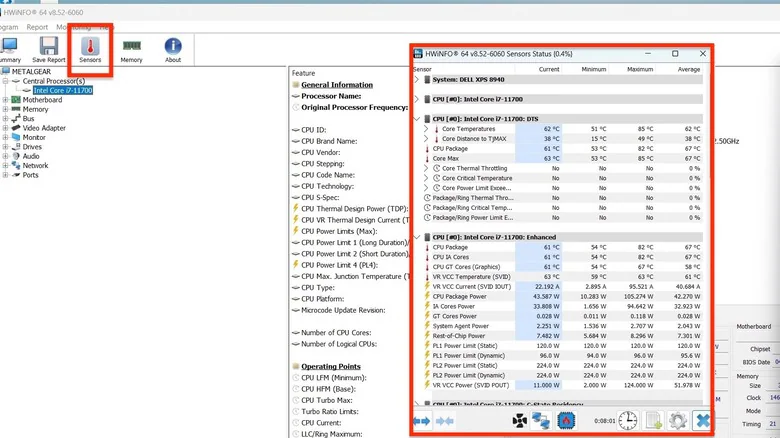The width and height of the screenshot is (780, 438).
Task: Collapse the Intel Core i7-11700: DTS section
Action: 417,119
